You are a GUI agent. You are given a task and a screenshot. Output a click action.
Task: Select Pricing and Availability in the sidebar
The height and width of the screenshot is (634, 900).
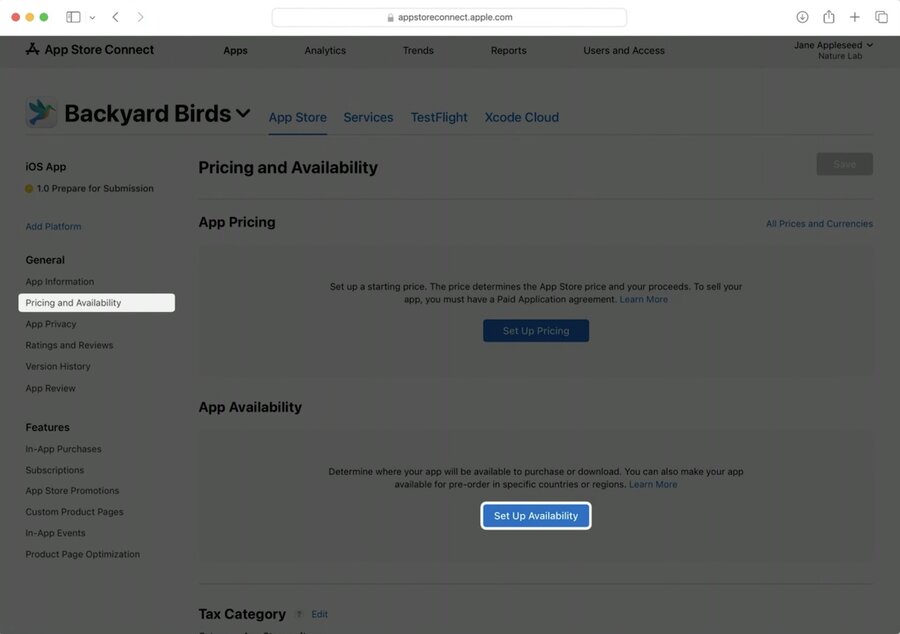click(96, 303)
